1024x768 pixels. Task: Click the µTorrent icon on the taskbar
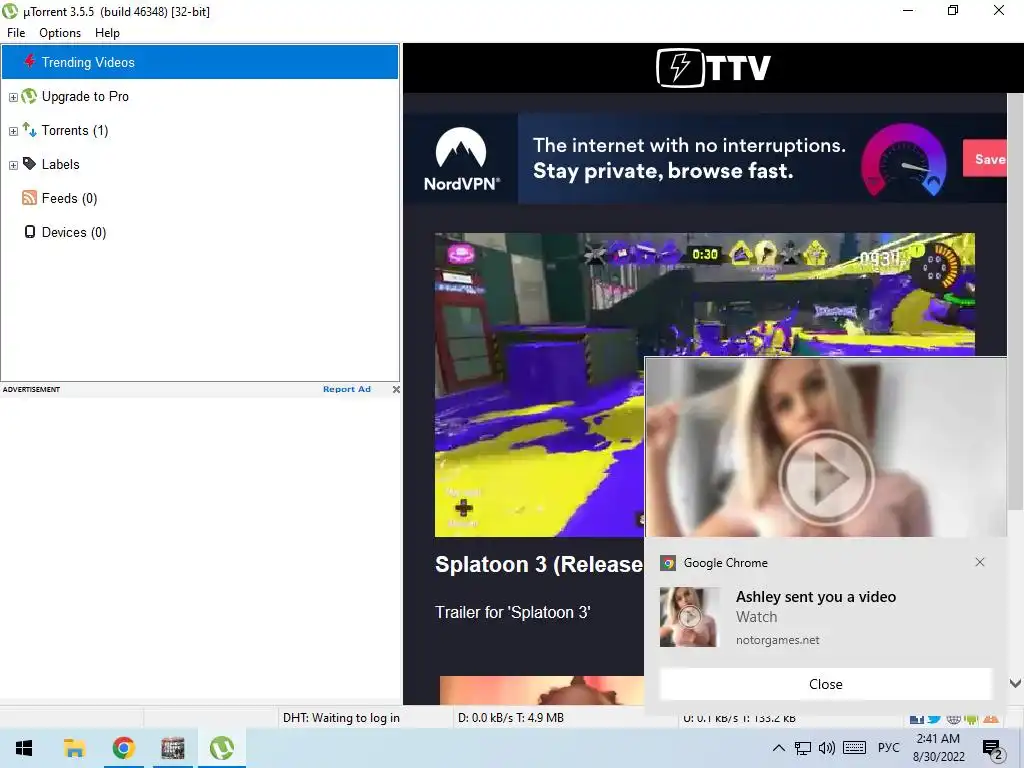(222, 748)
